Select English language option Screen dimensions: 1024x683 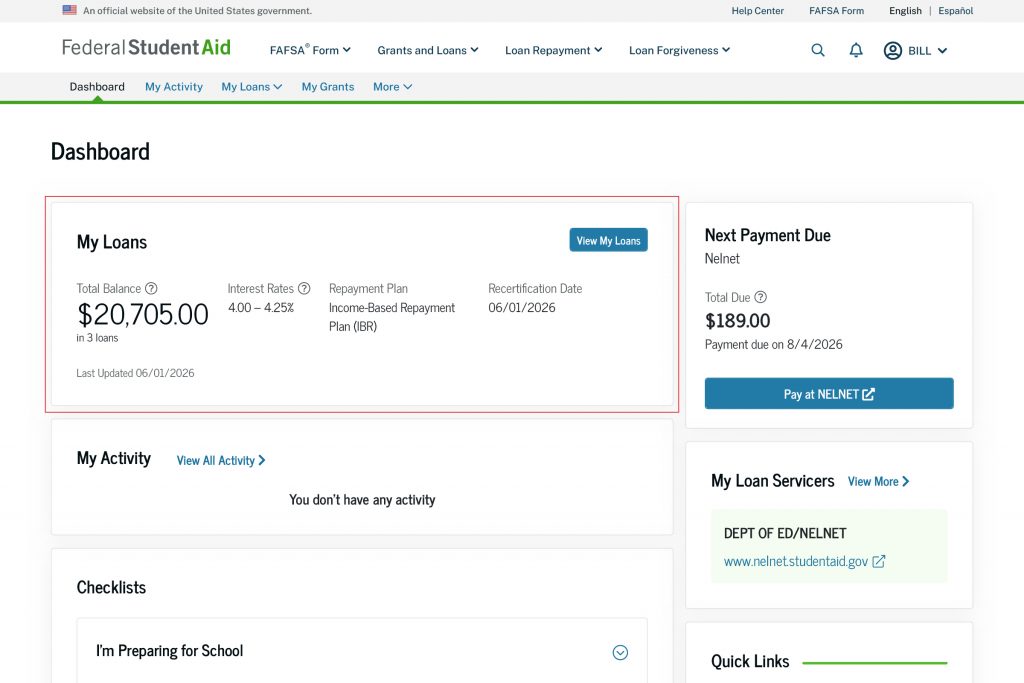[x=905, y=10]
